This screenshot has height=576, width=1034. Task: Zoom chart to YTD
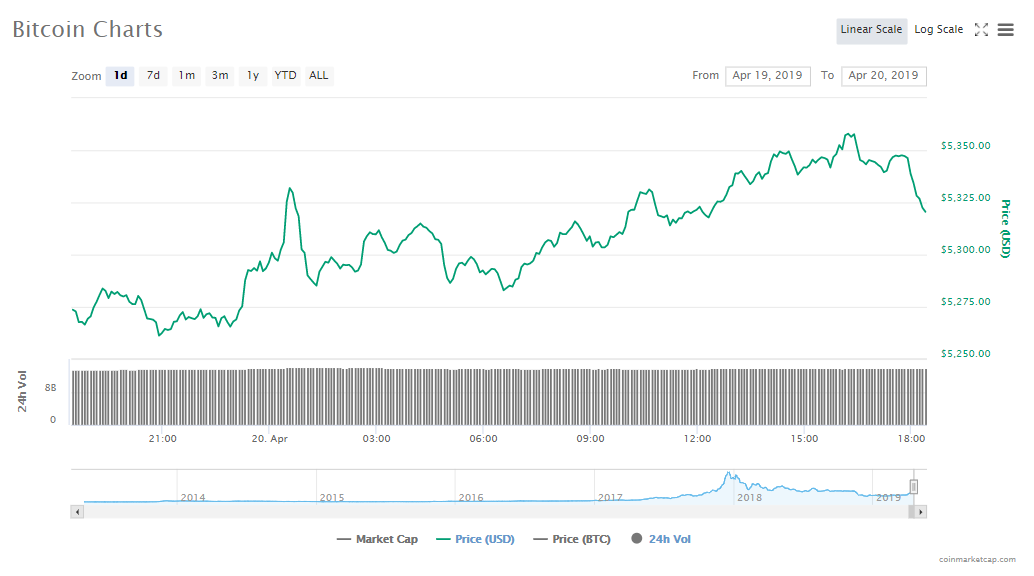coord(285,76)
